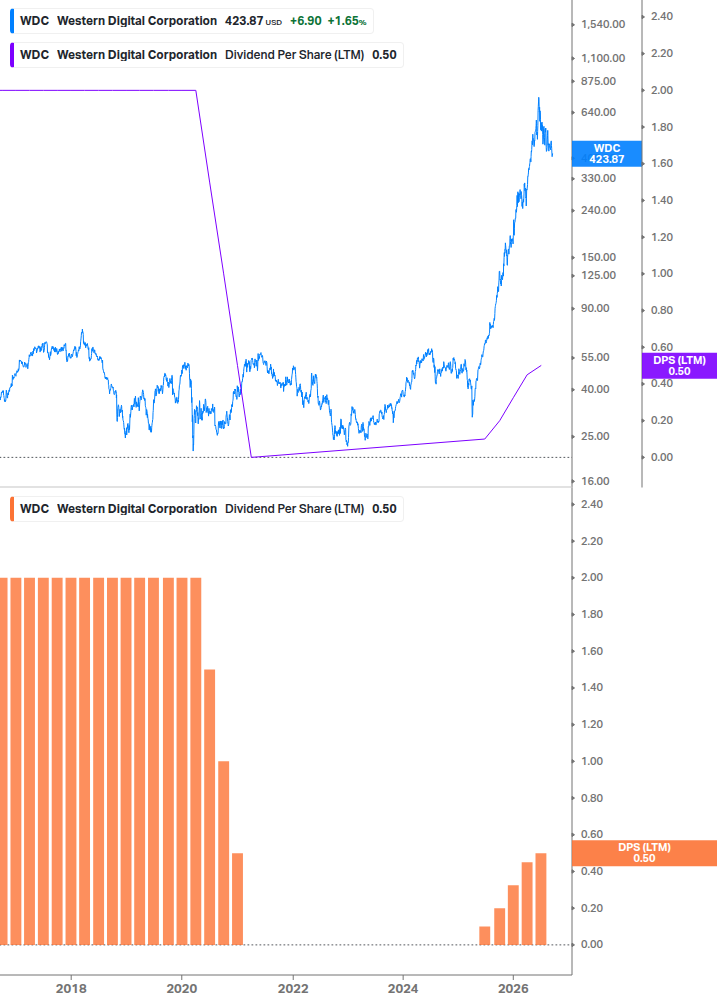Click the purple color marker of DPS legend
This screenshot has width=717, height=1005.
(x=12, y=55)
